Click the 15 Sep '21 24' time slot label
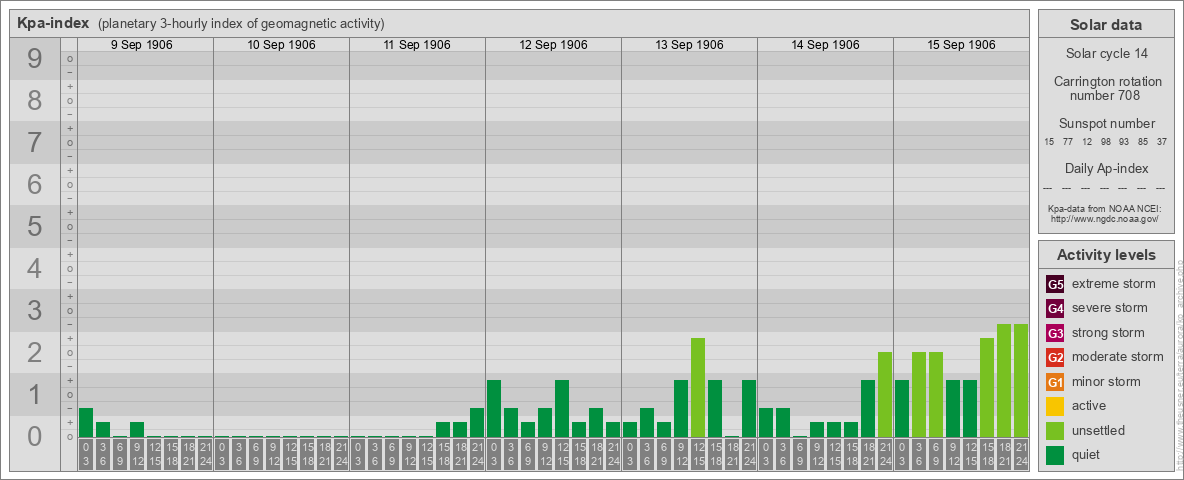 pyautogui.click(x=1021, y=455)
